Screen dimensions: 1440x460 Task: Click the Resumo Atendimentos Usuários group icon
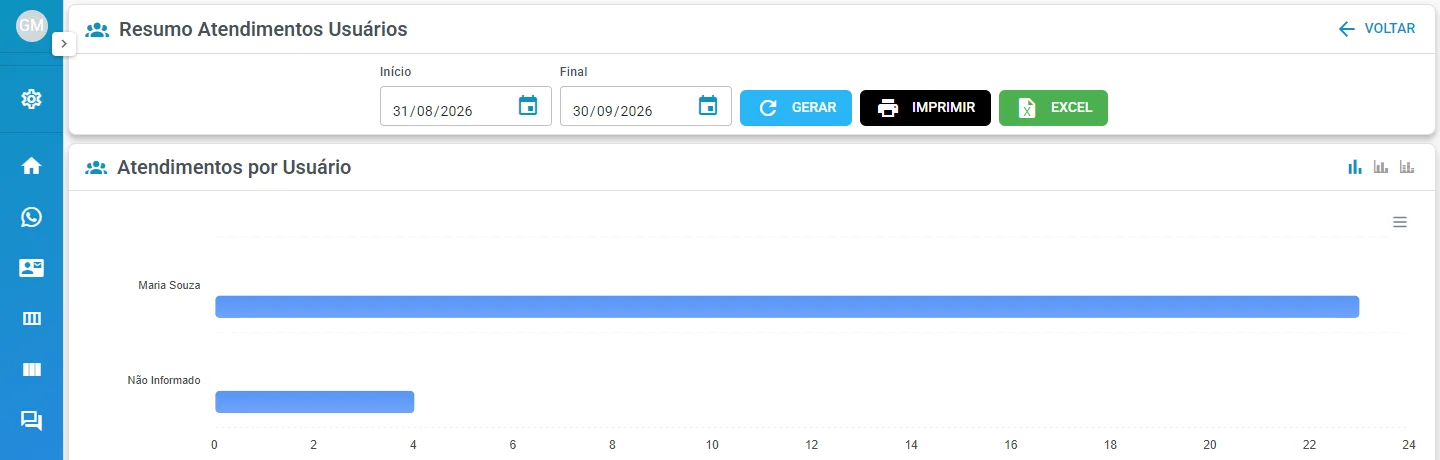pyautogui.click(x=97, y=29)
